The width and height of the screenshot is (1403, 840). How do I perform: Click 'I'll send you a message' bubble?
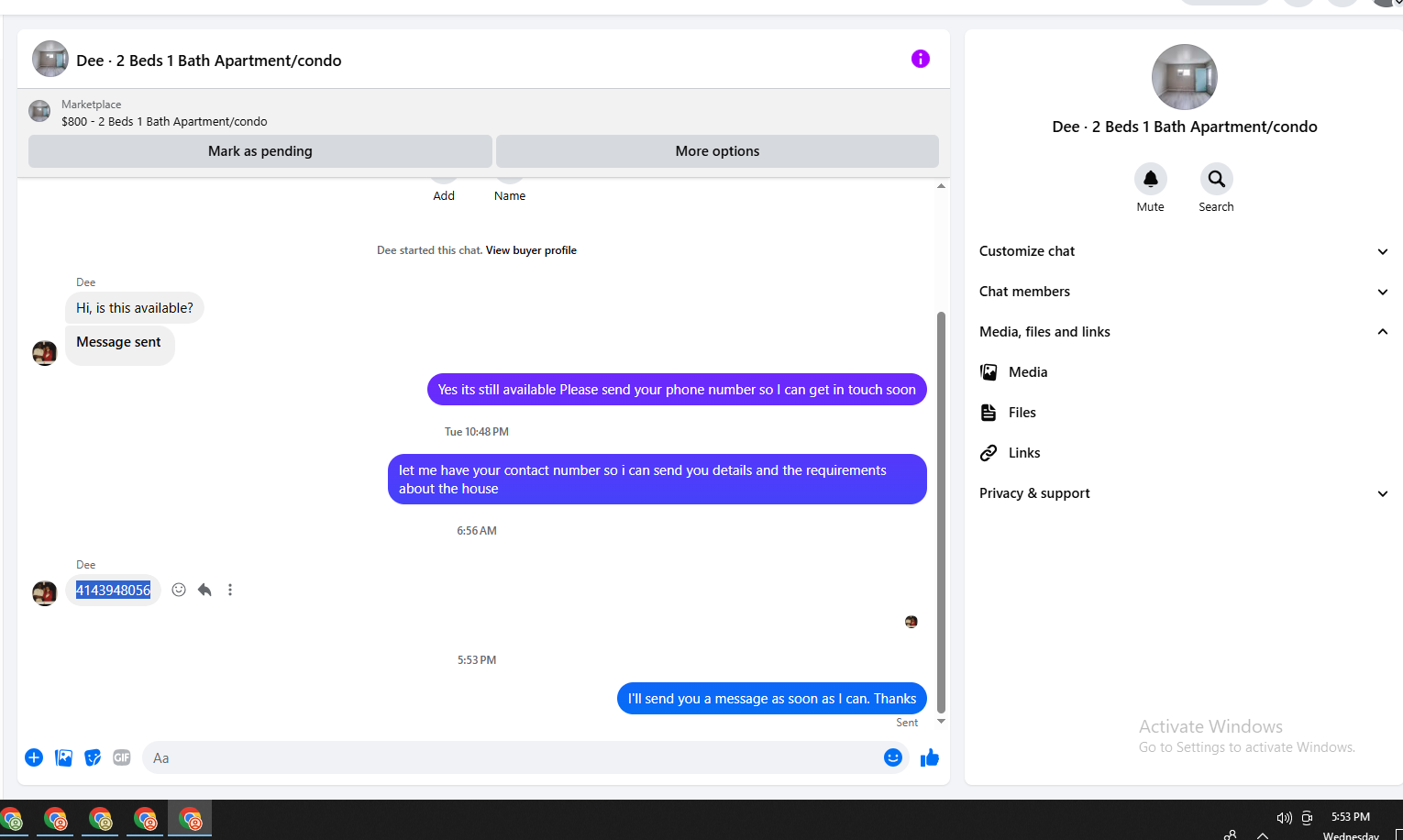point(772,699)
